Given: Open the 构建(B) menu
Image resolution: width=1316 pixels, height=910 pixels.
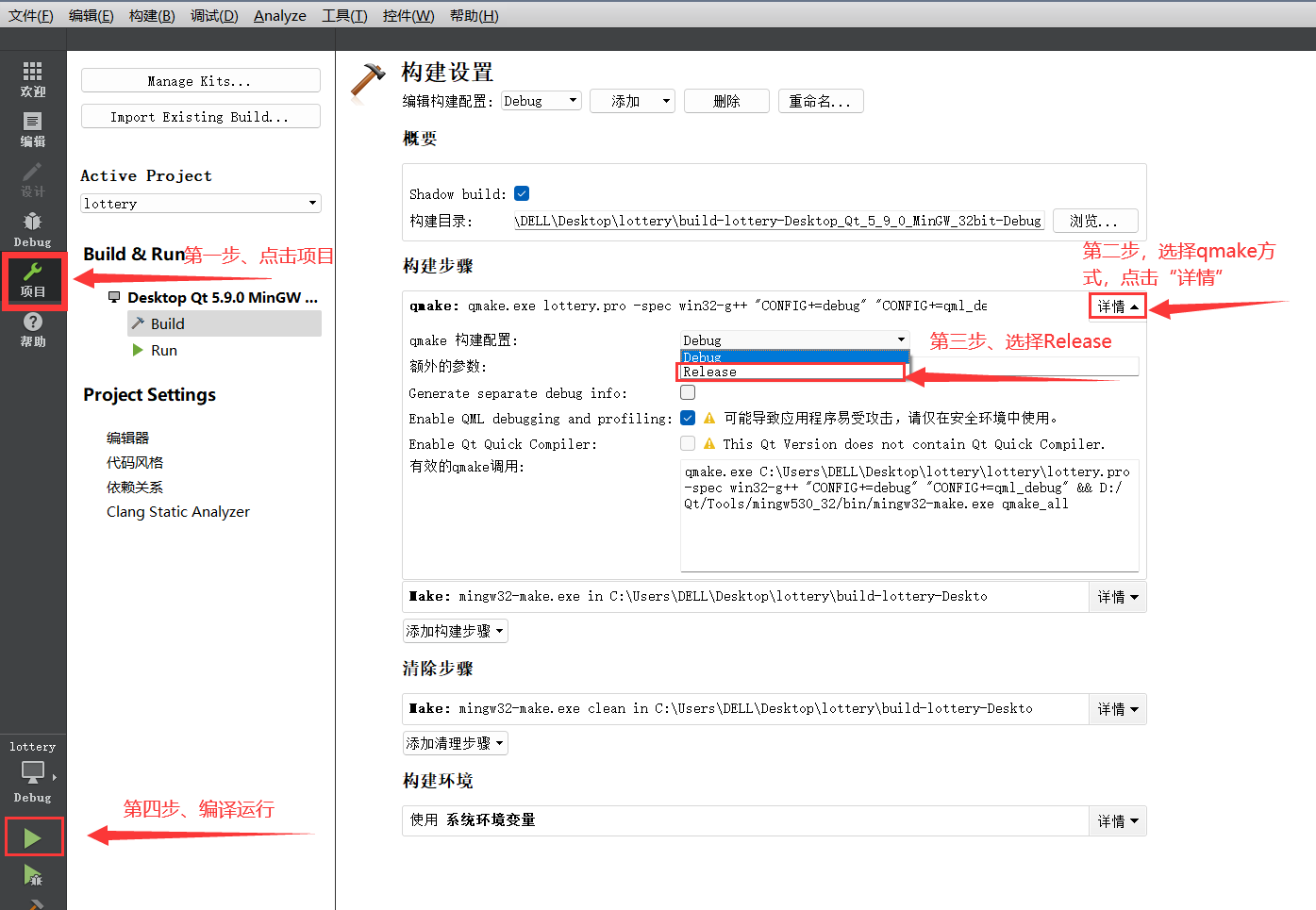Looking at the screenshot, I should click(x=152, y=16).
